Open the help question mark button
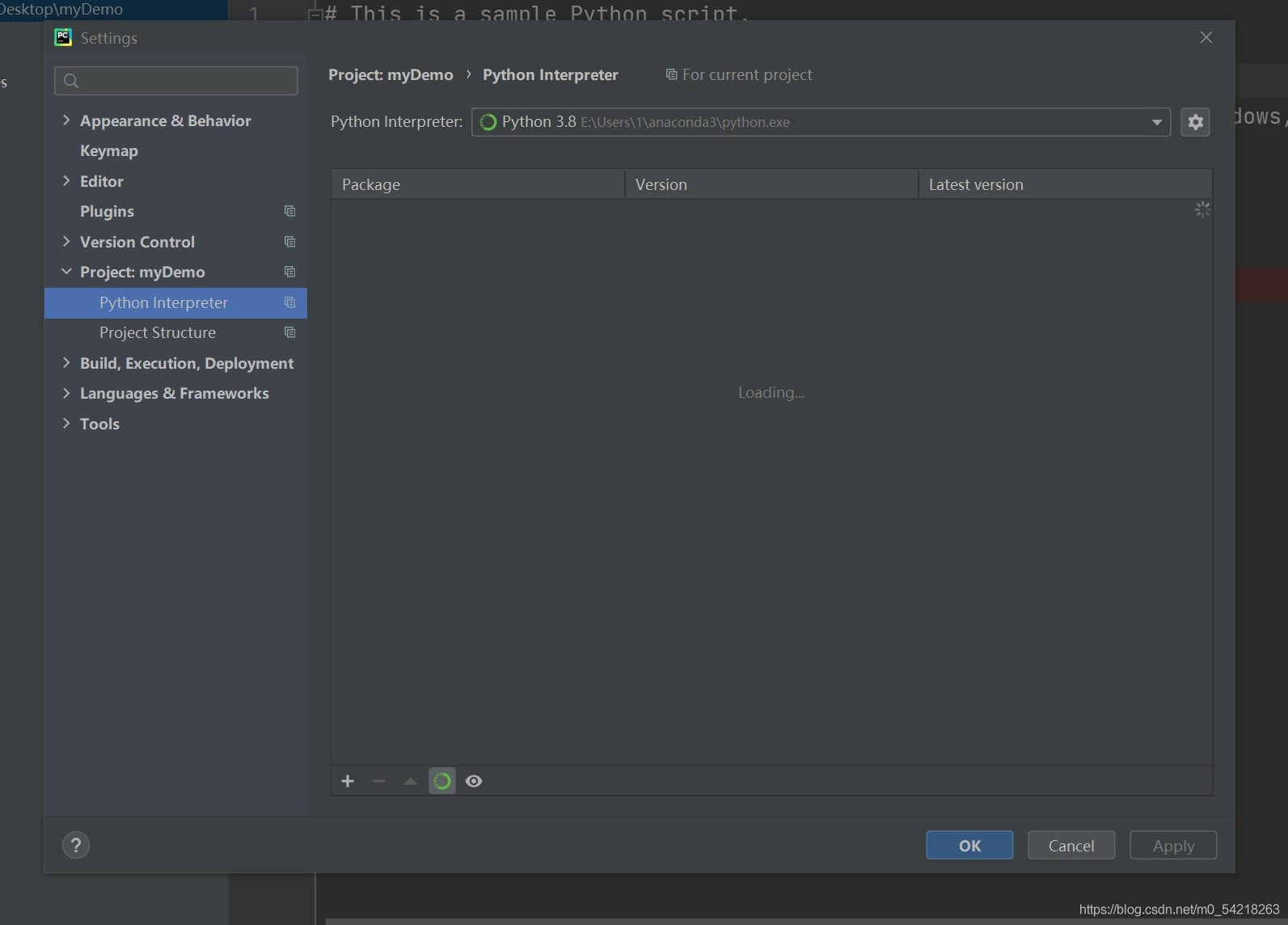Viewport: 1288px width, 925px height. pyautogui.click(x=76, y=845)
